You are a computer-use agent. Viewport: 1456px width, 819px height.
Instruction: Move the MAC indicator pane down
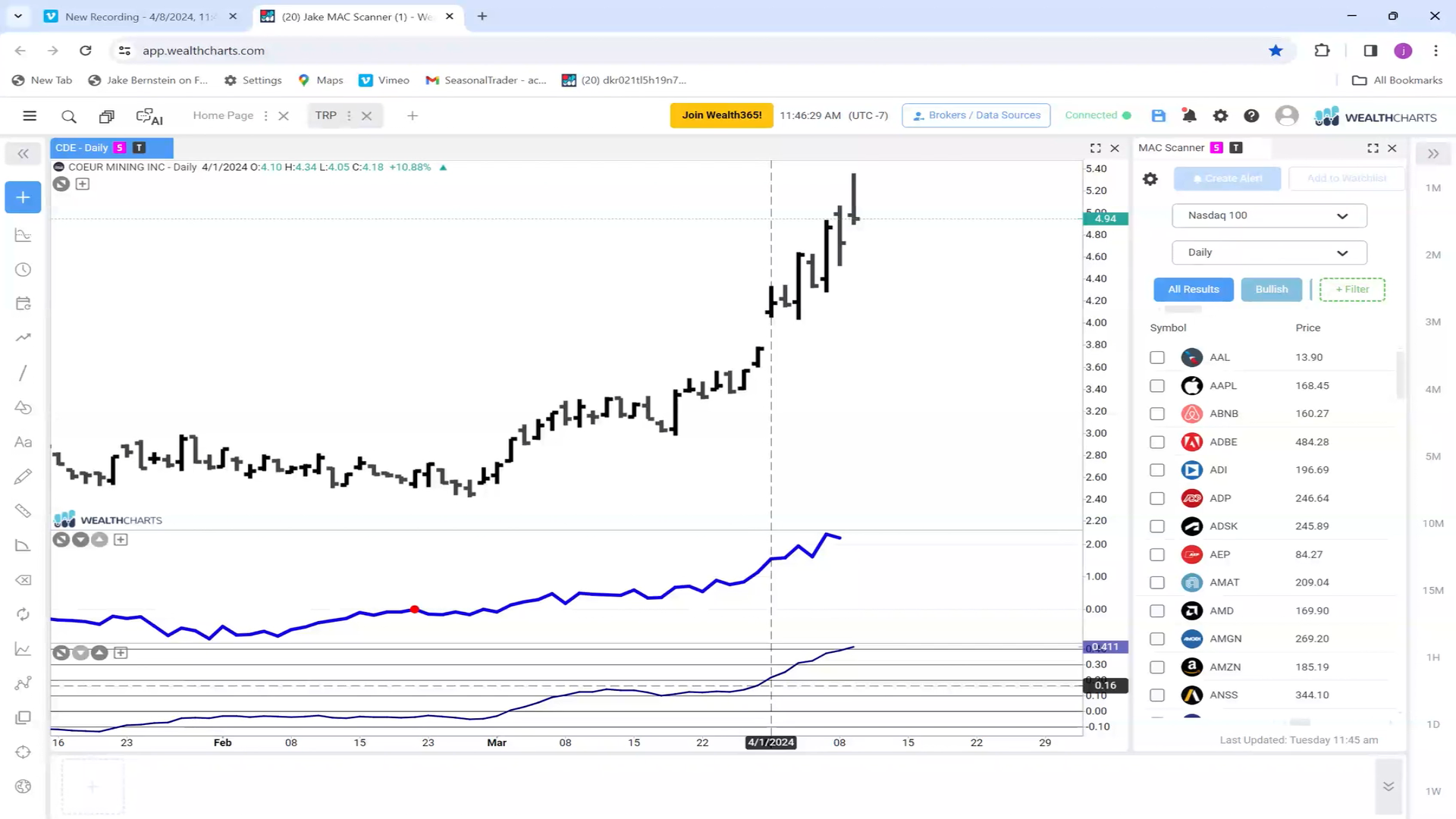click(x=80, y=539)
